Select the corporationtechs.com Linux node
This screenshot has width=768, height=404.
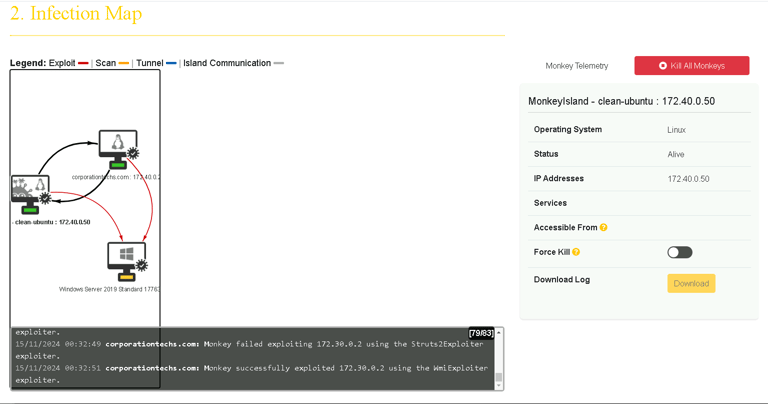(119, 149)
